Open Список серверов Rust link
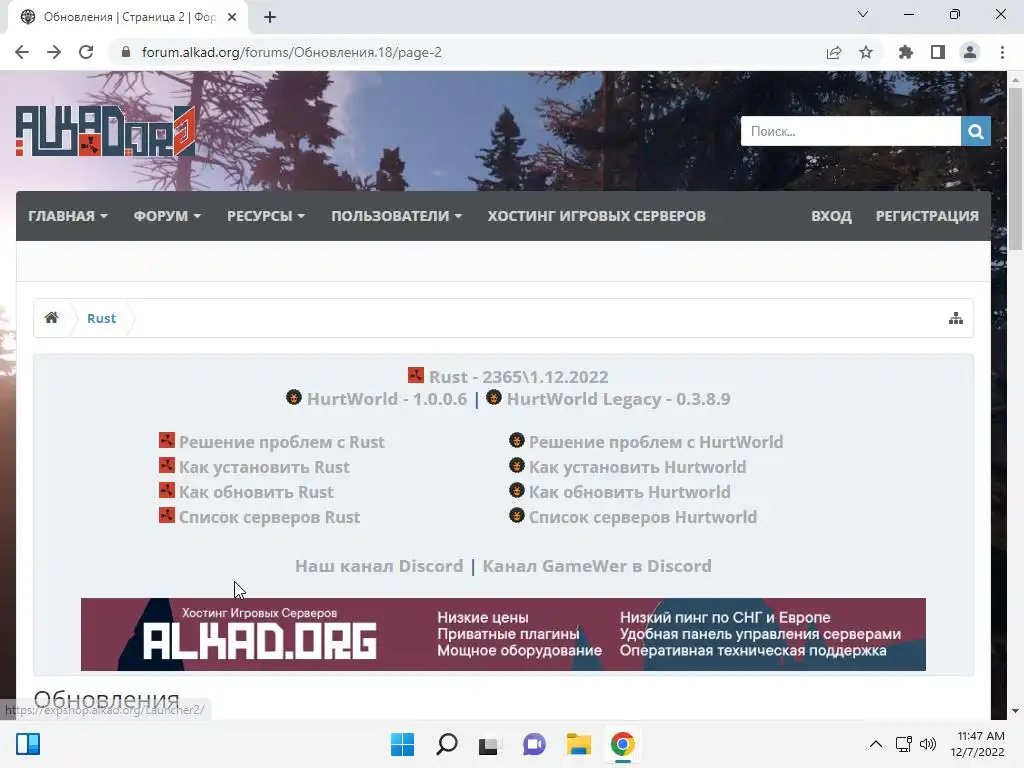Viewport: 1024px width, 768px height. (x=269, y=517)
